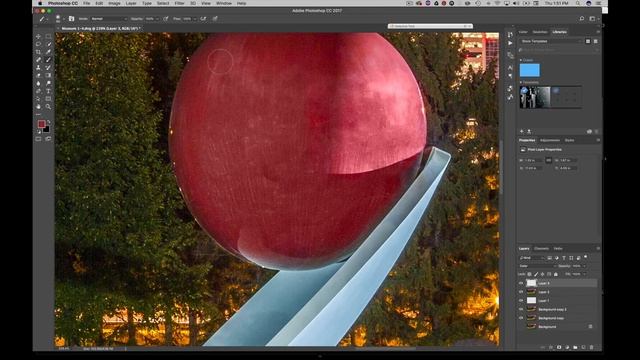Open the Image menu
The height and width of the screenshot is (360, 640).
(114, 3)
